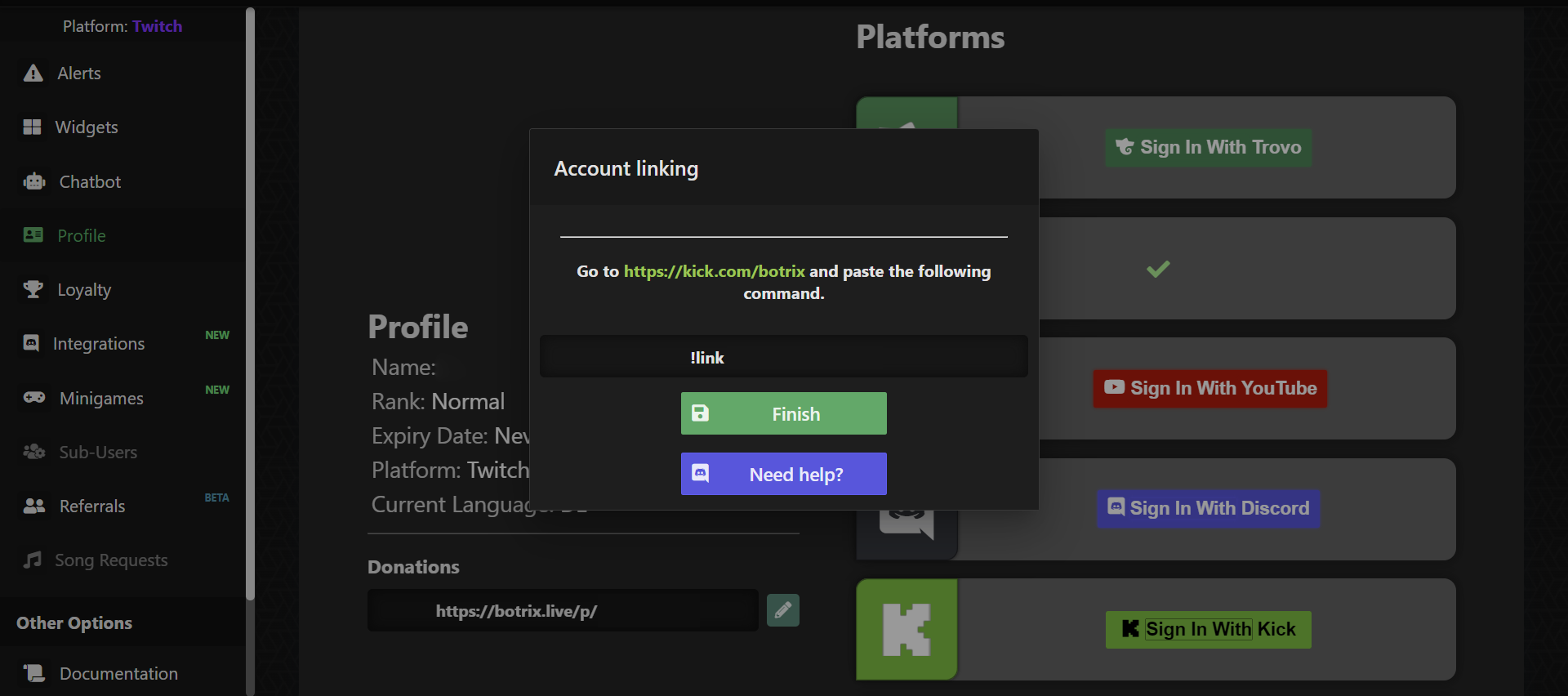Click the Widgets grid icon
This screenshot has width=1568, height=696.
[x=32, y=127]
